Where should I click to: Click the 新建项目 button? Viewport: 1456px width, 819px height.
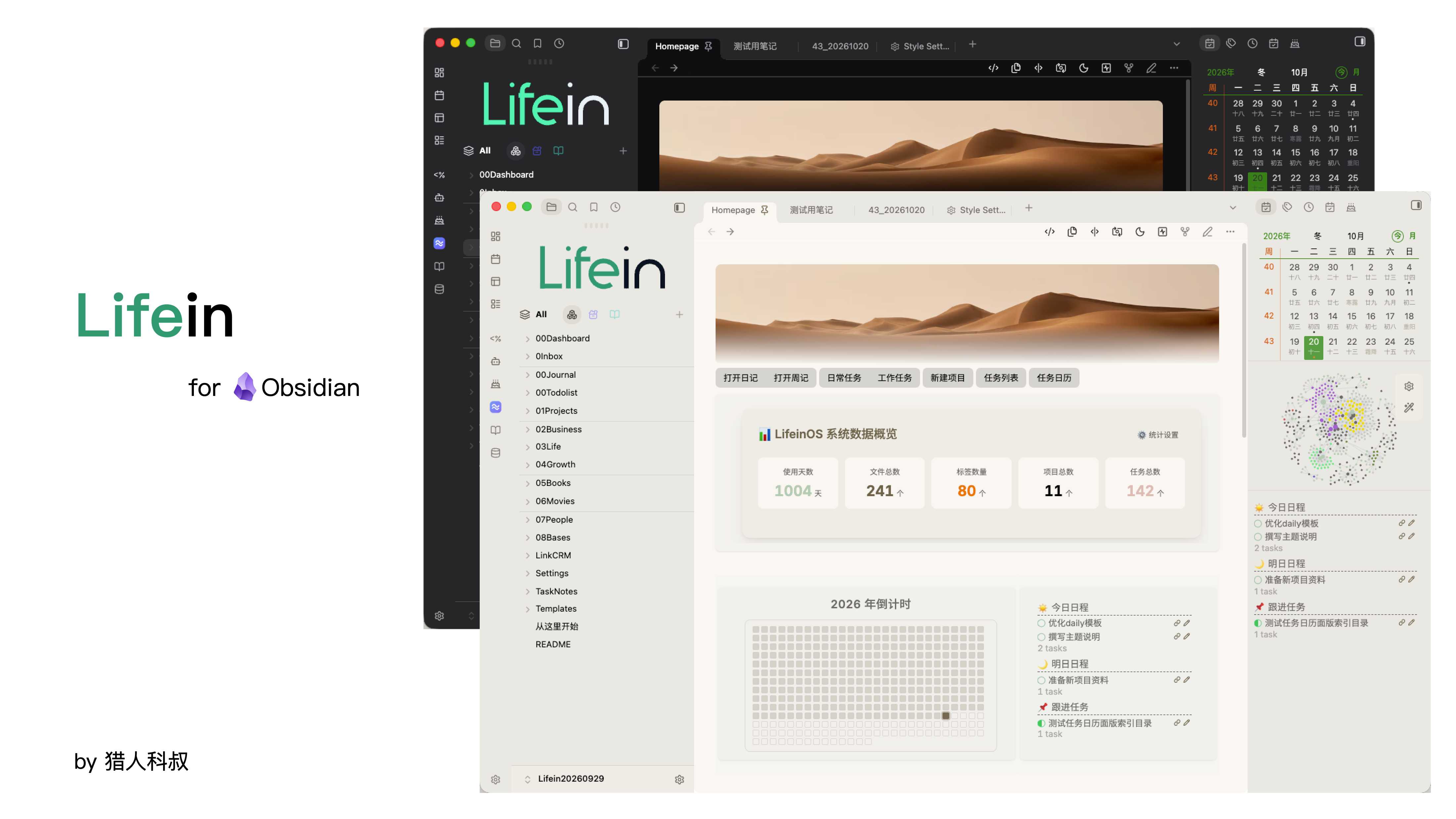[x=947, y=377]
